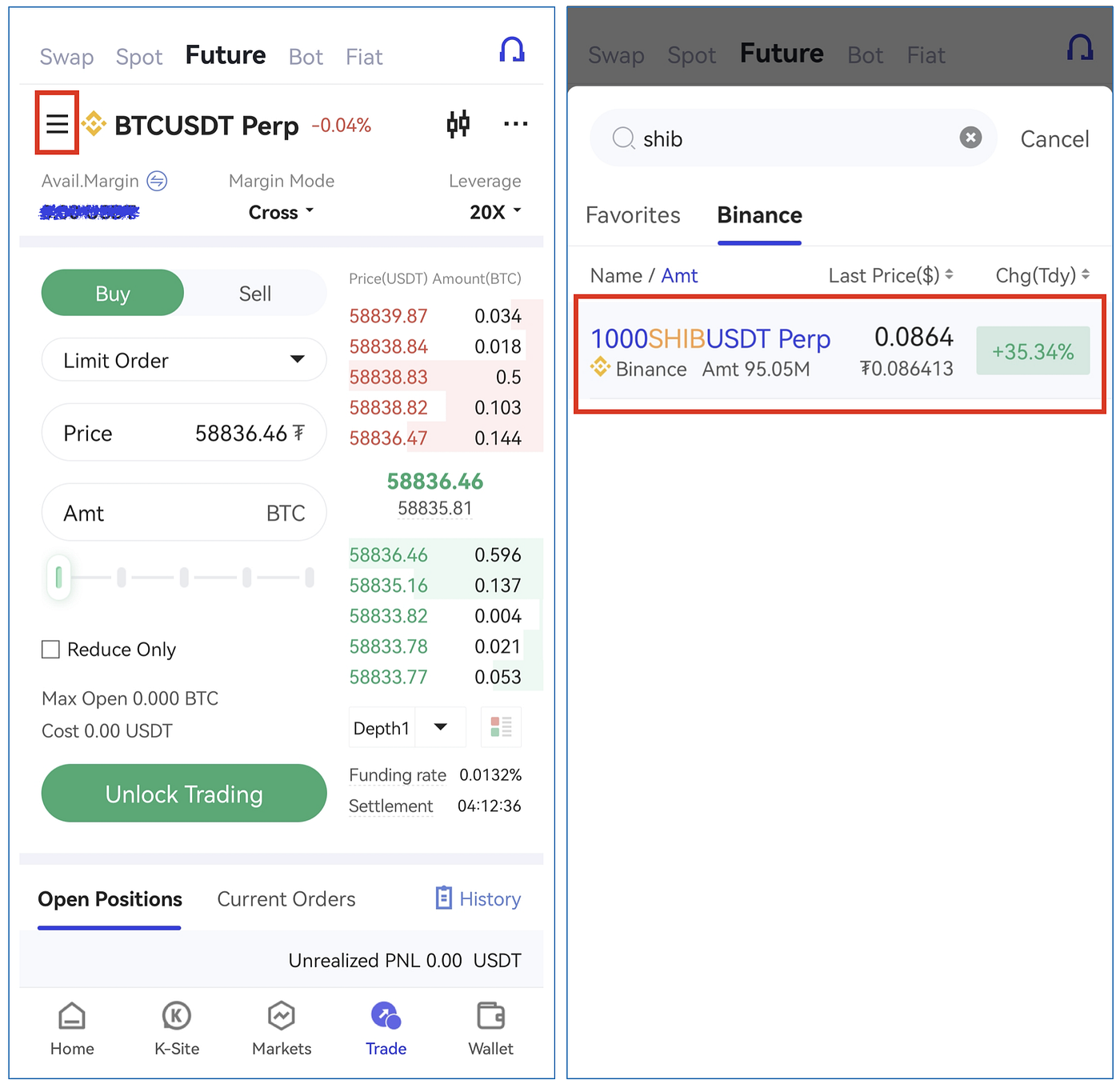
Task: Open the Limit Order type dropdown
Action: [x=184, y=360]
